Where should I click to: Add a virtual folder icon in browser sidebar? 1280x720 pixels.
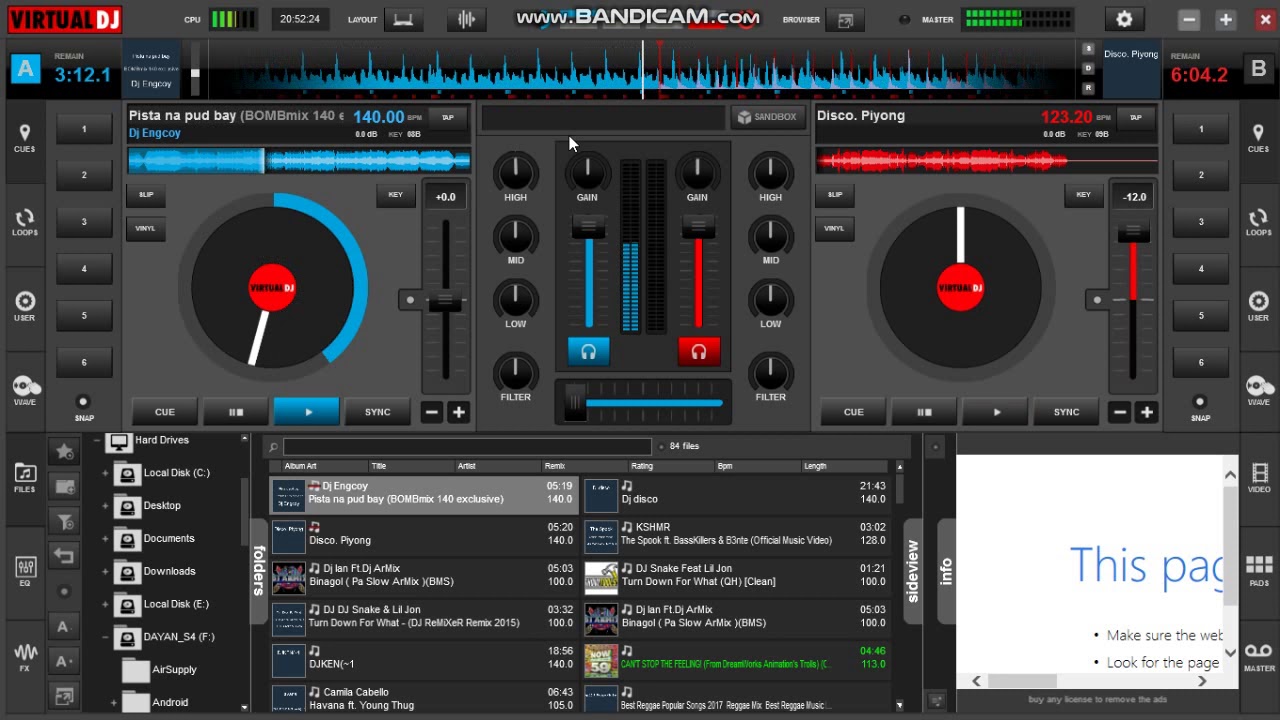(x=64, y=487)
